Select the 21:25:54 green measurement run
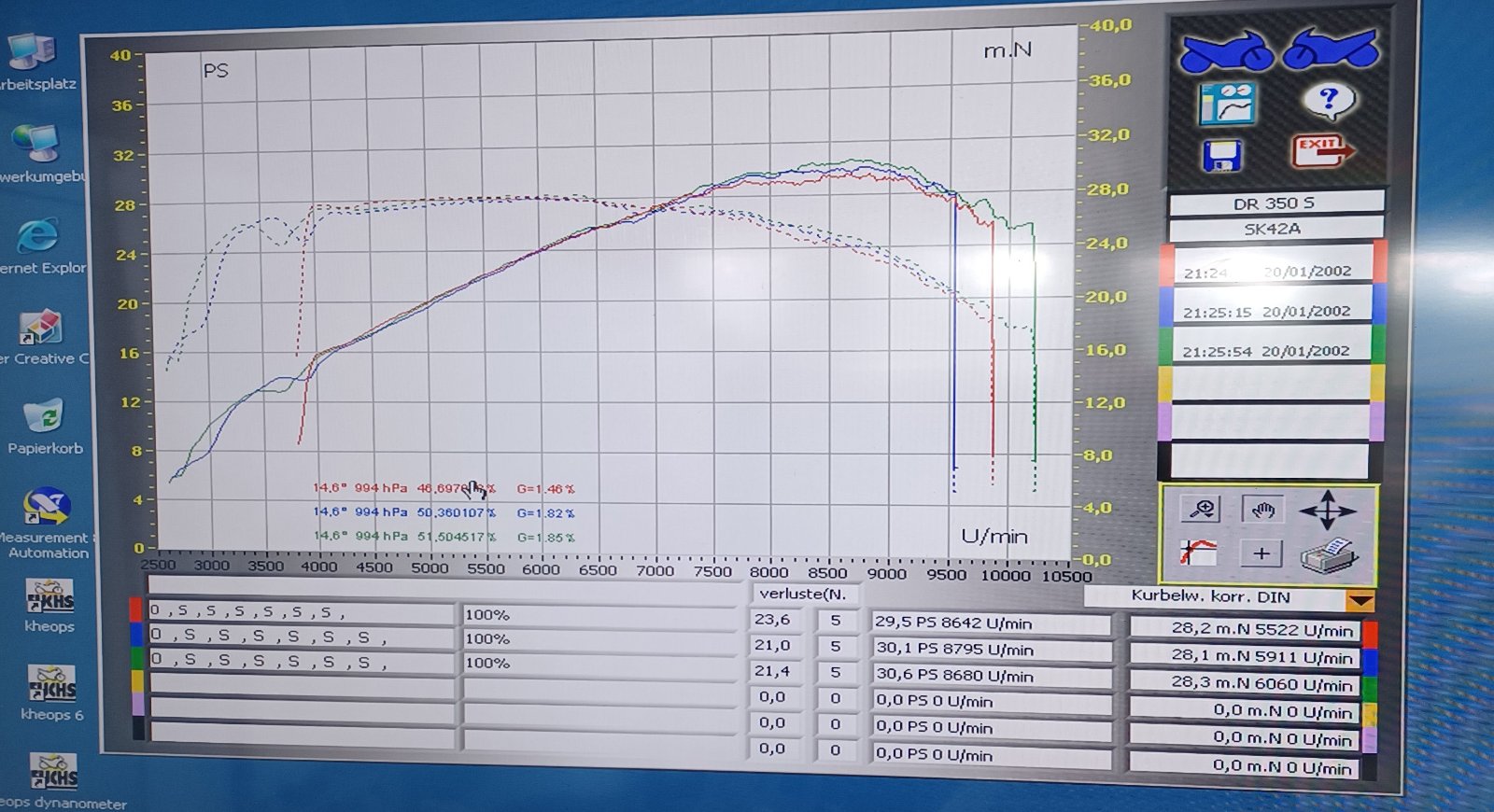This screenshot has width=1494, height=812. pyautogui.click(x=1266, y=351)
